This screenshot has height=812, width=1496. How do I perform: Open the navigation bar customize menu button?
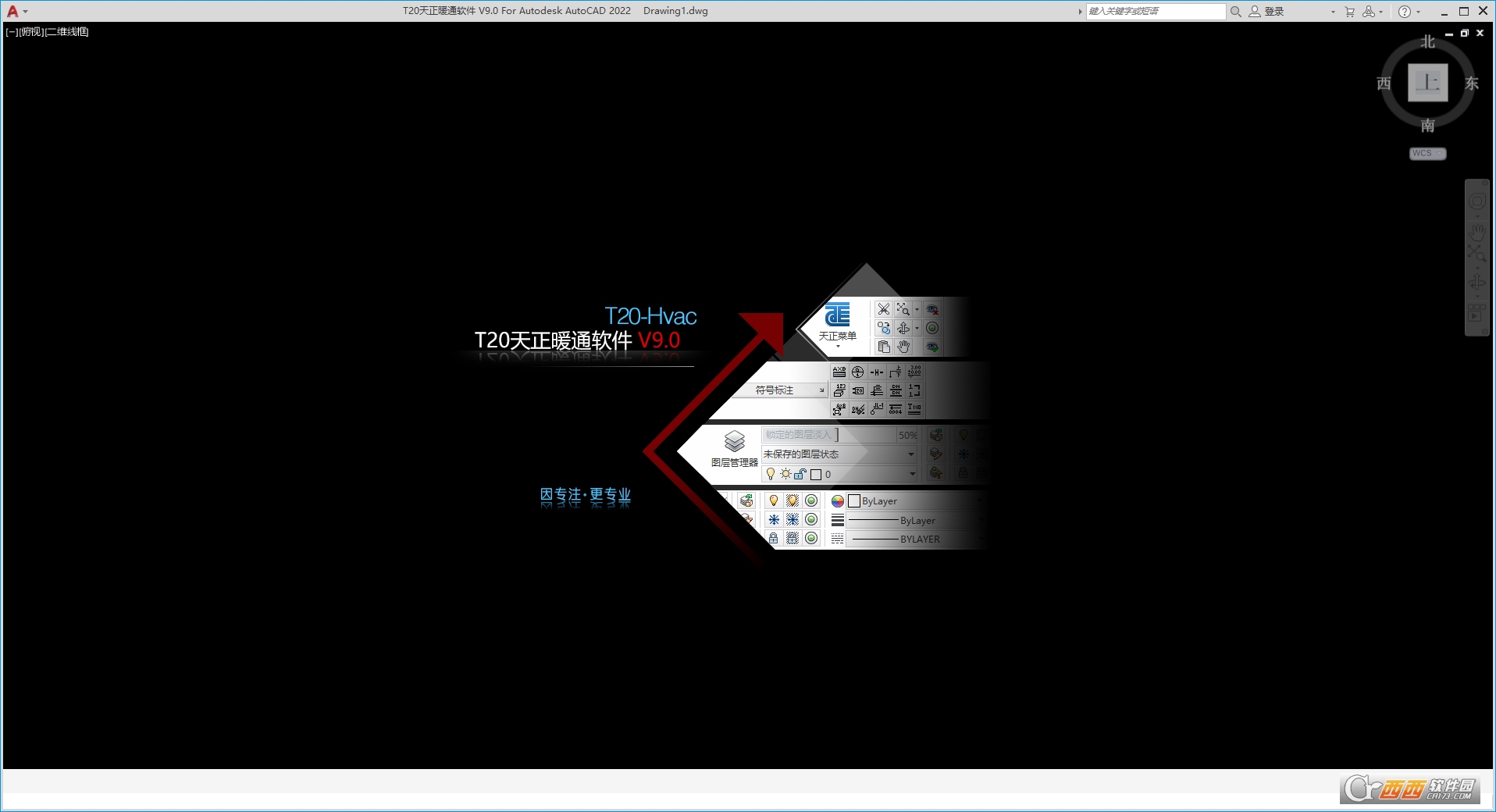pos(1485,331)
